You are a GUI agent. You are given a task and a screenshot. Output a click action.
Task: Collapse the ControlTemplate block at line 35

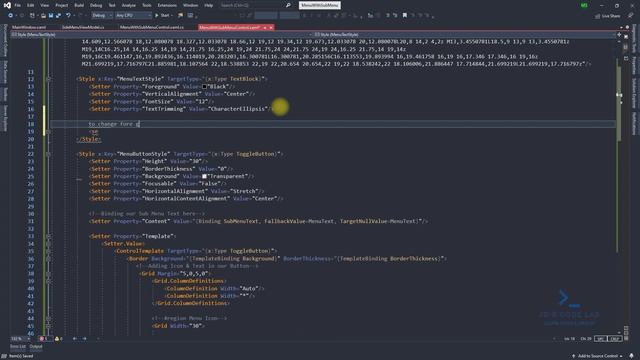(x=49, y=251)
